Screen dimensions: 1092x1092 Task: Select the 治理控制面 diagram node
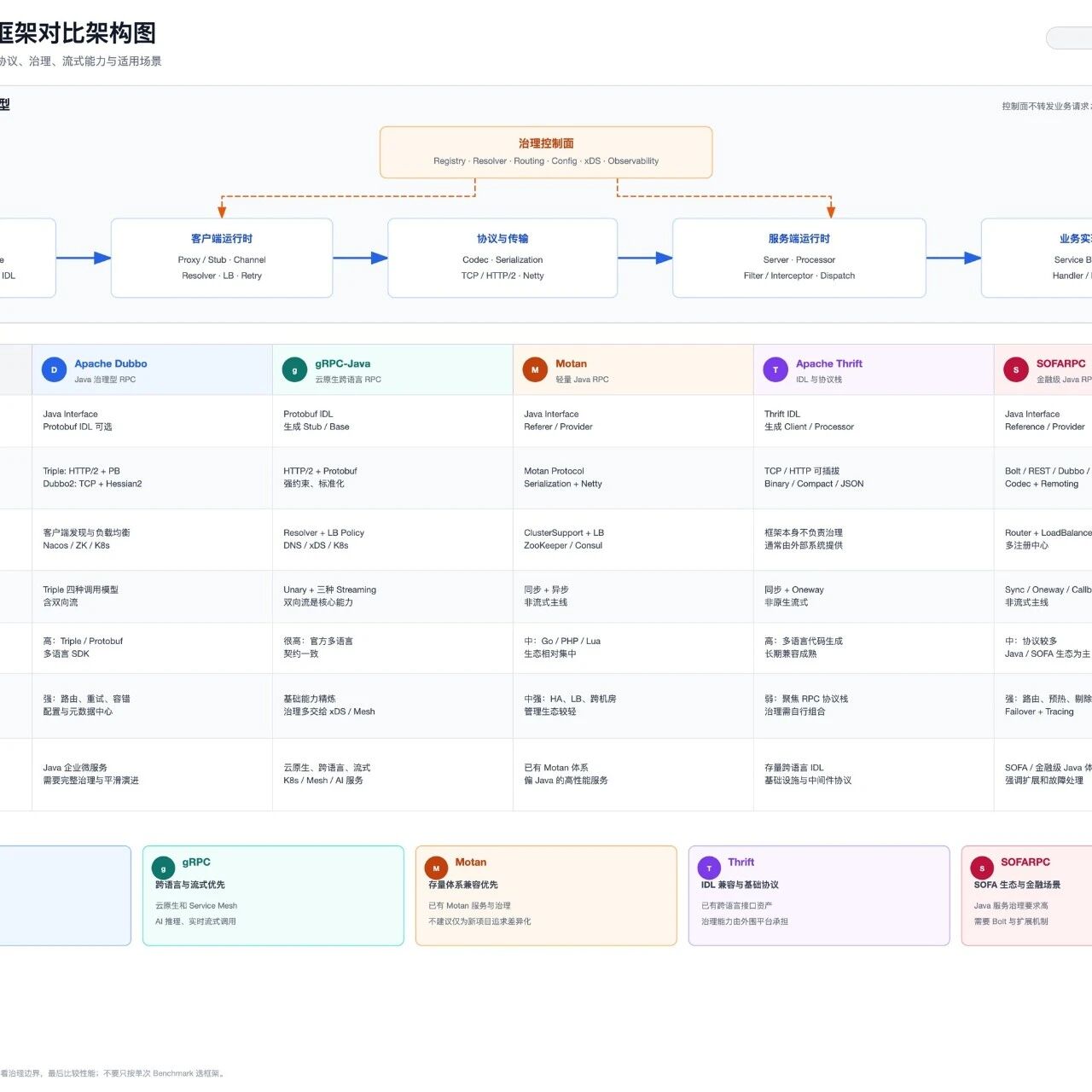tap(546, 153)
